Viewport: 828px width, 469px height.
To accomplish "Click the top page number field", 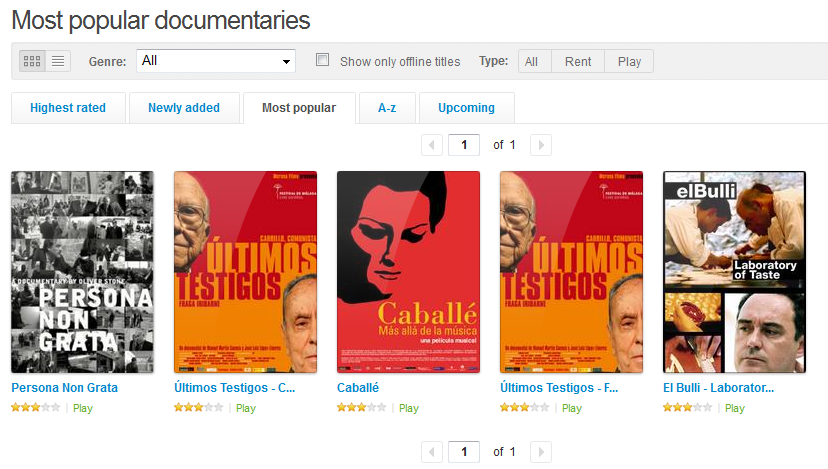I will click(x=464, y=145).
